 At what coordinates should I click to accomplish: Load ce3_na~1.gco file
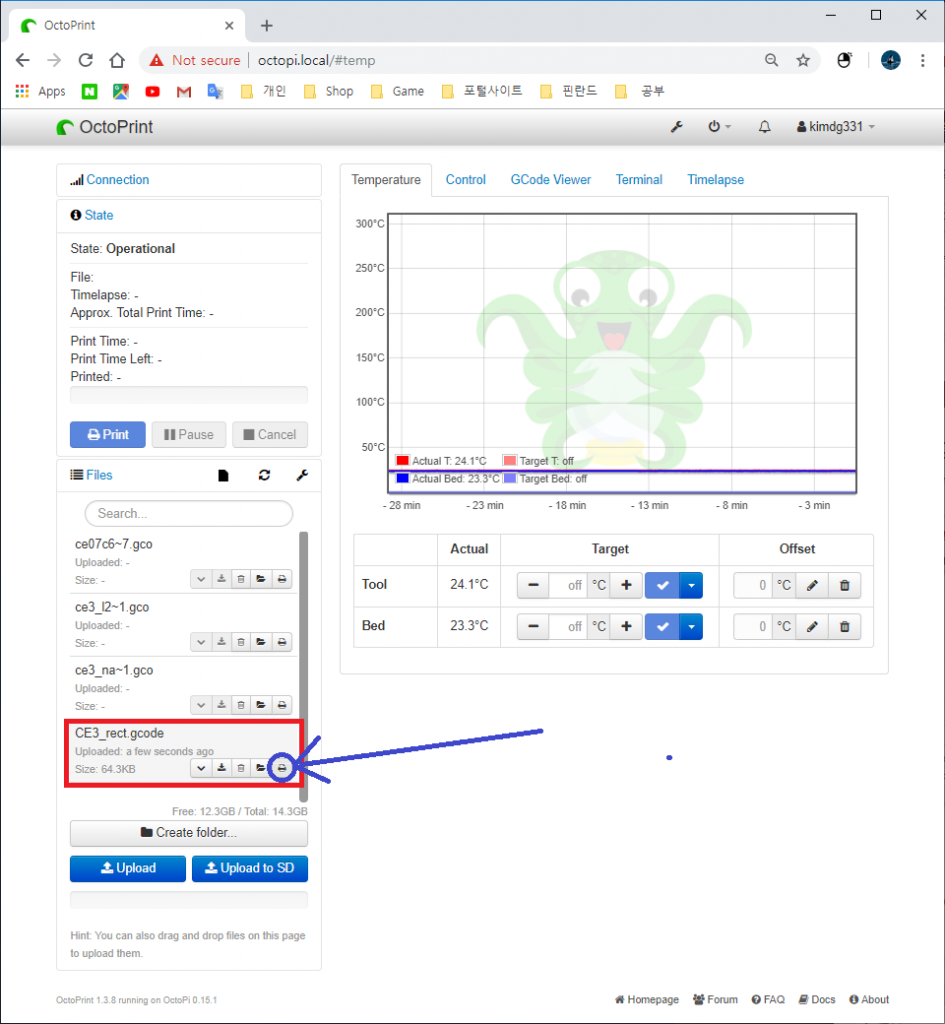pos(261,705)
